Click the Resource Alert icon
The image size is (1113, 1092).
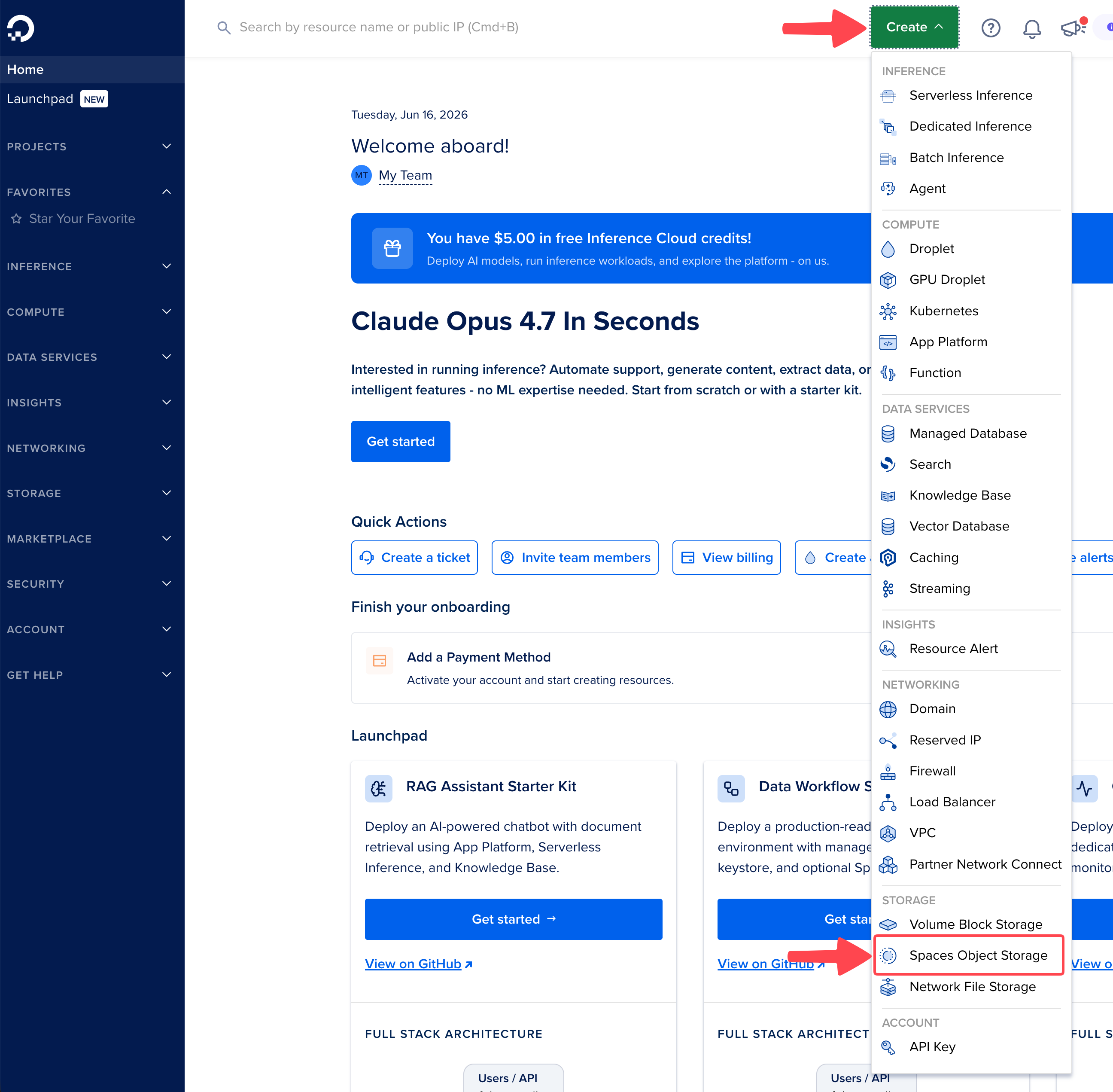[888, 649]
